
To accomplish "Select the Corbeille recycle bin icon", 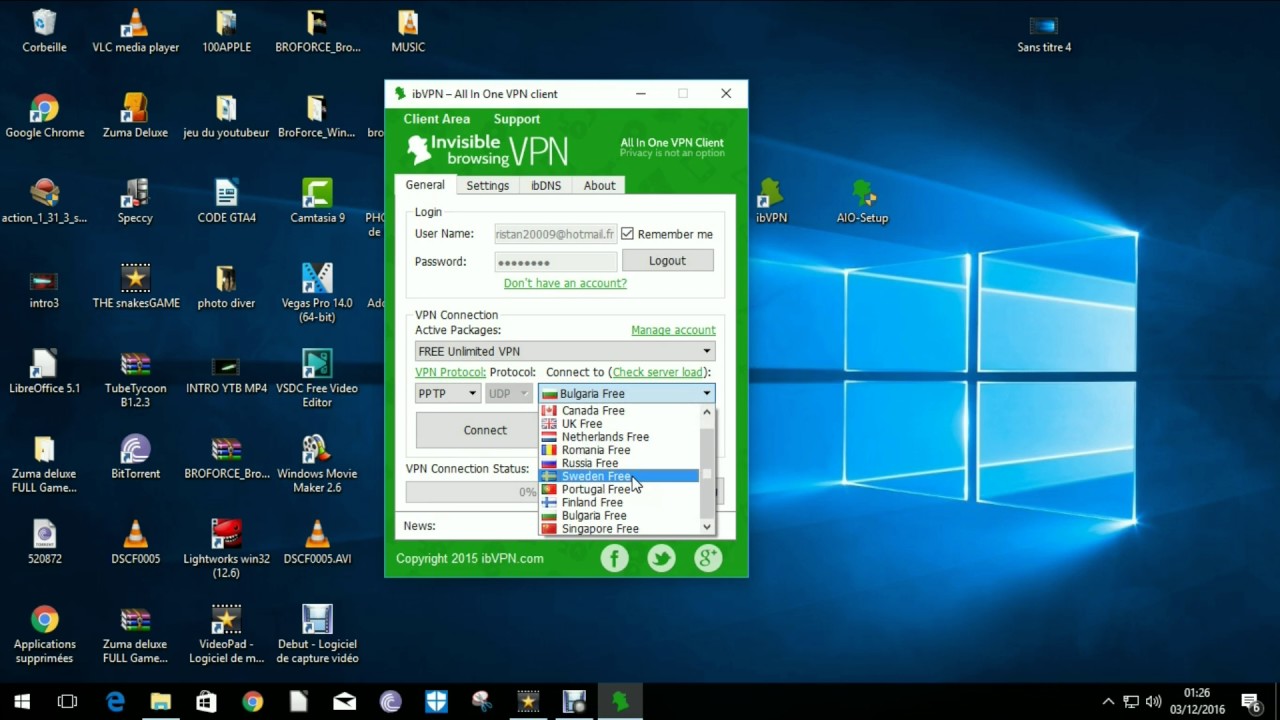I will (x=44, y=31).
